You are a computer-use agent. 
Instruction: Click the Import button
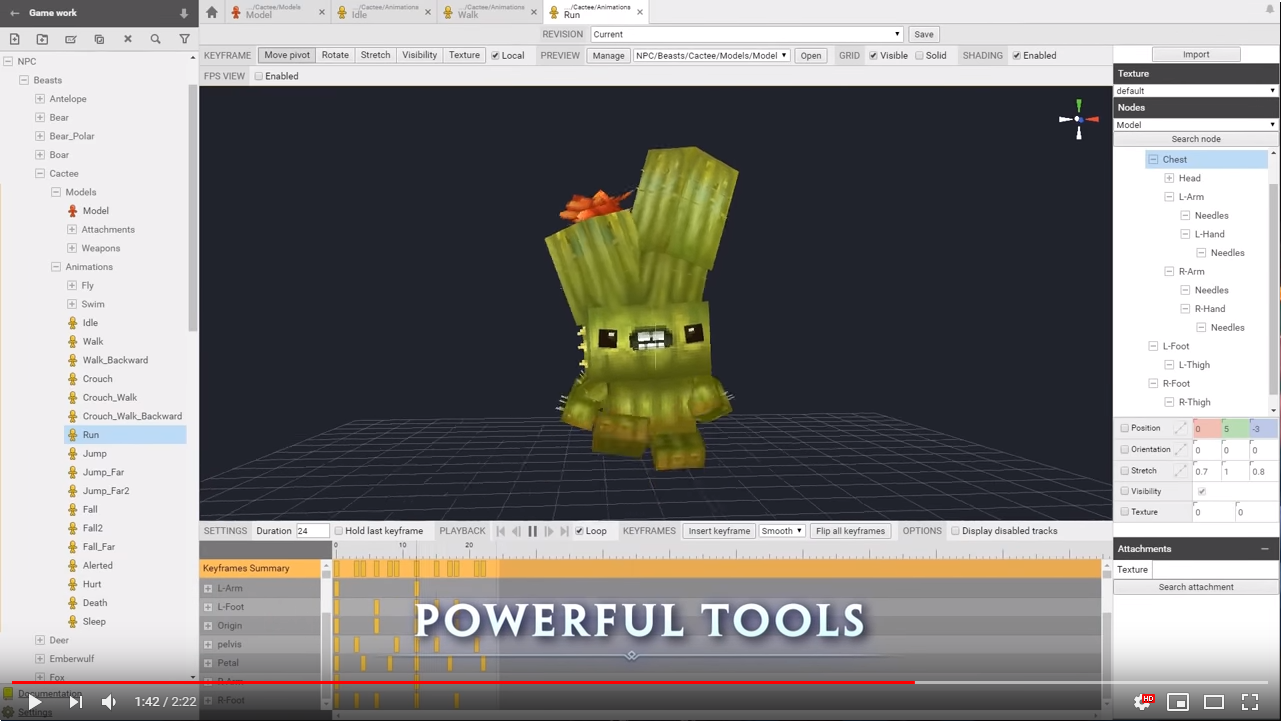pyautogui.click(x=1196, y=54)
